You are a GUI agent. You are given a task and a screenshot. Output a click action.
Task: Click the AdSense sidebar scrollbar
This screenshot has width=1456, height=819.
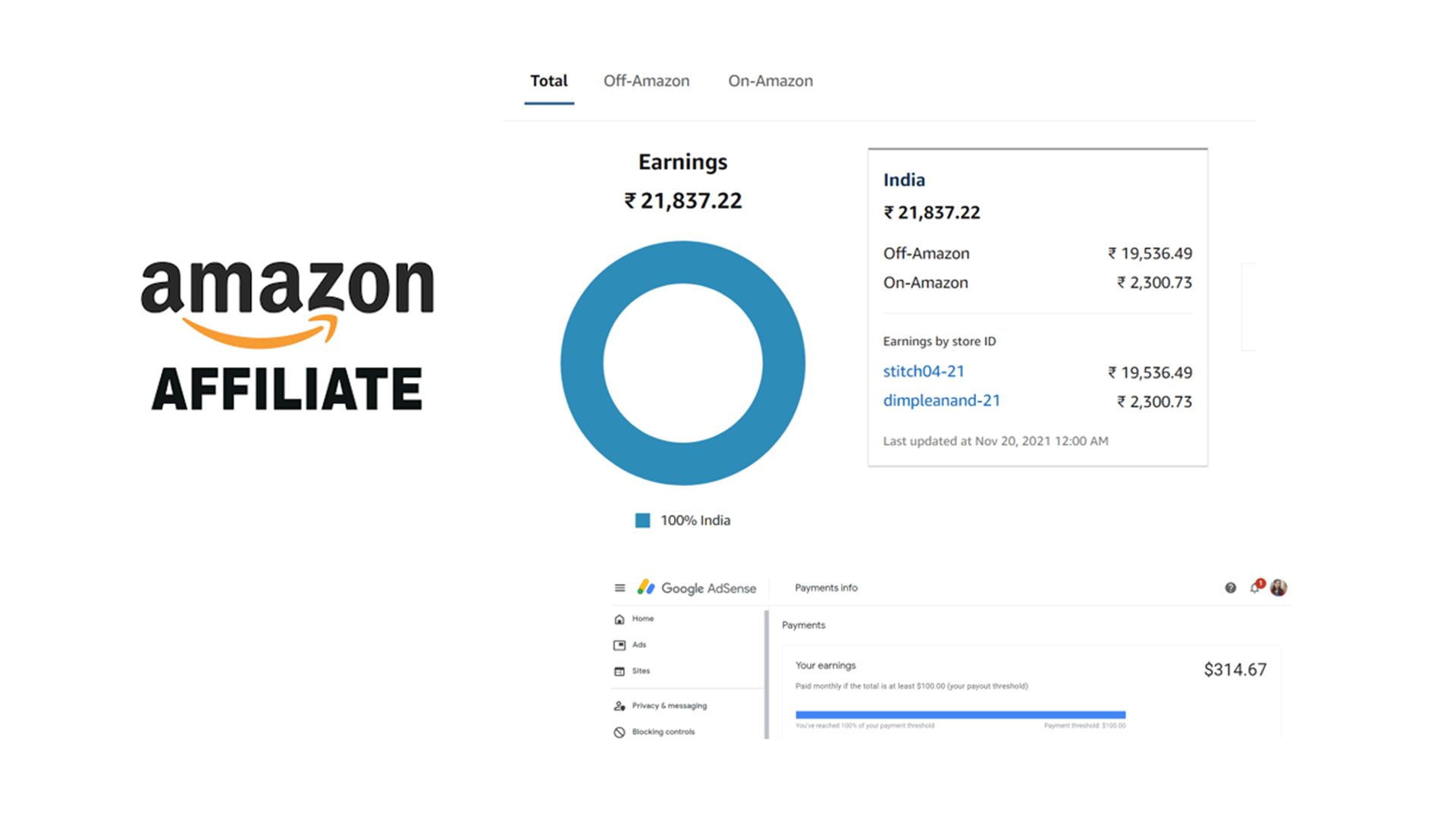click(x=767, y=673)
